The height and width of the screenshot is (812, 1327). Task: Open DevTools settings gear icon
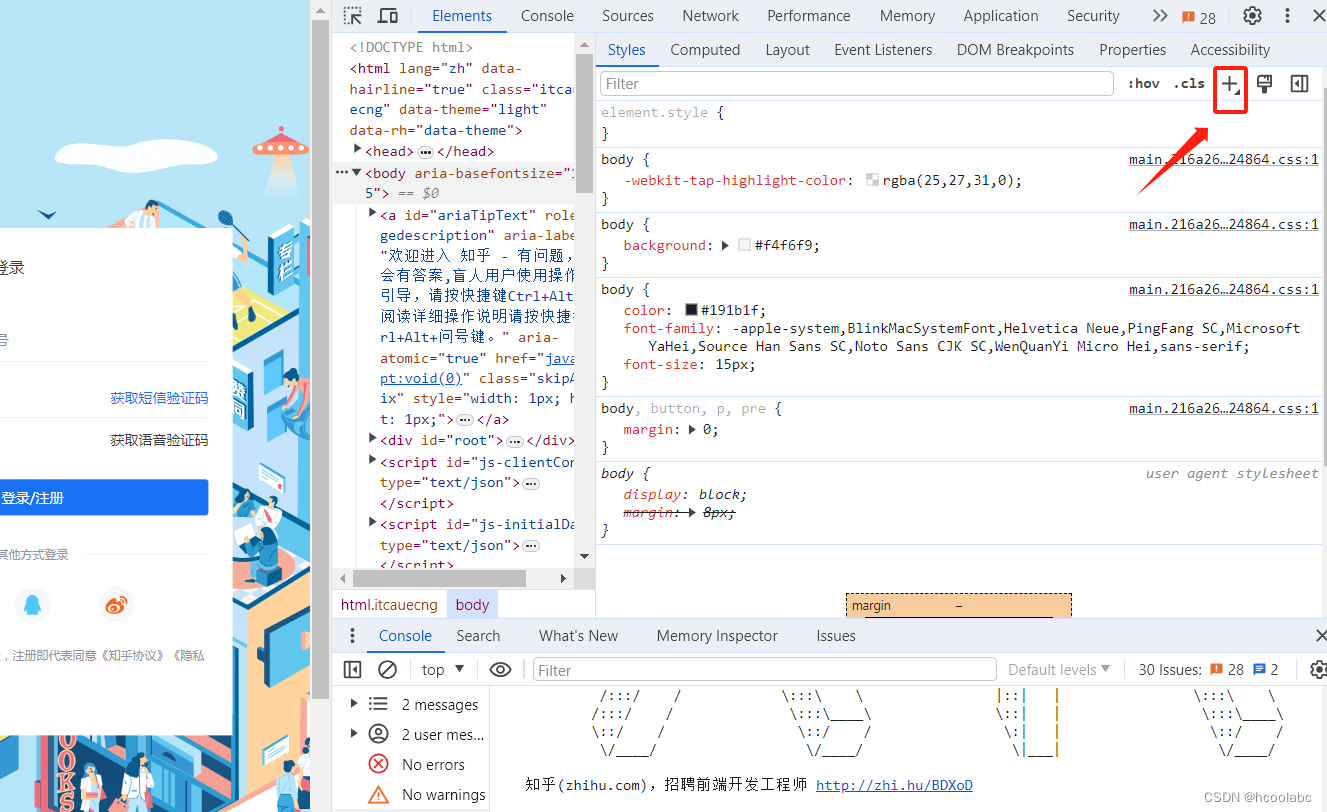click(1252, 16)
